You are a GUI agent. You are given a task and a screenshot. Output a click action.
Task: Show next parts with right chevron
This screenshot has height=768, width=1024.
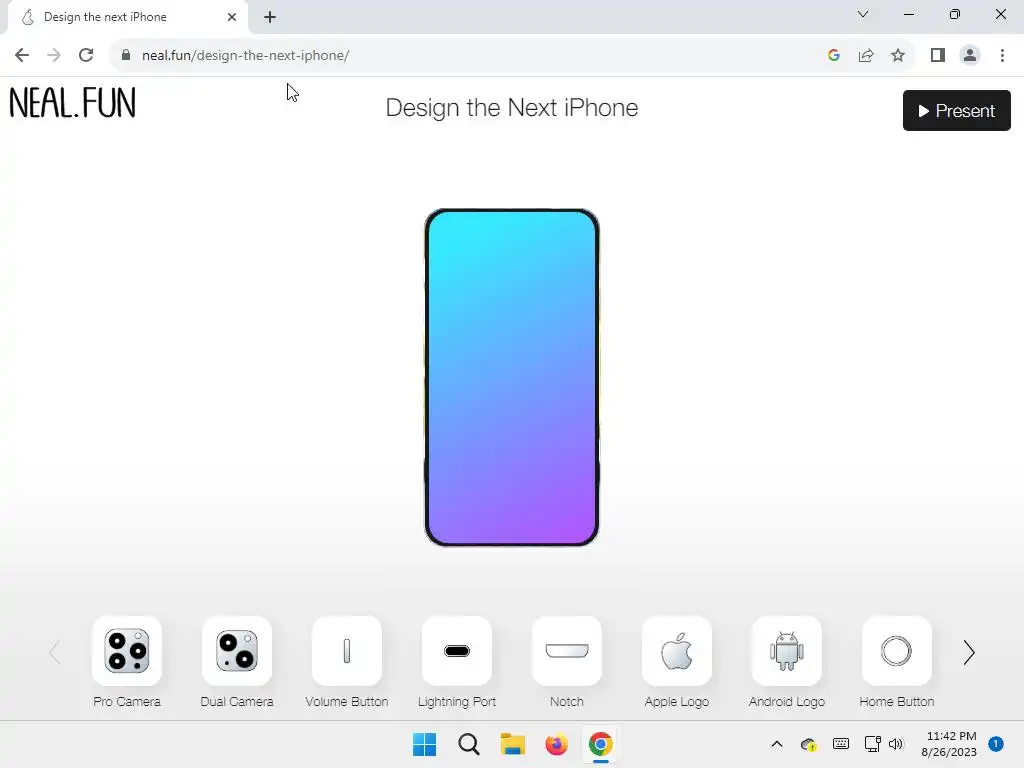pyautogui.click(x=969, y=652)
